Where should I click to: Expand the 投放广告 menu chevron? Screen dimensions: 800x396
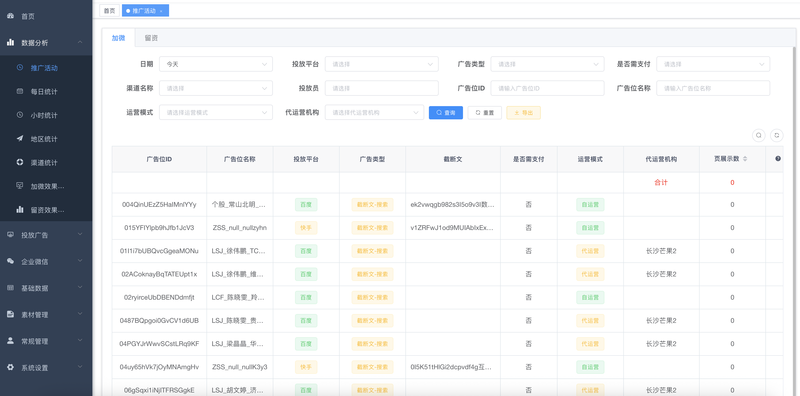(x=80, y=235)
